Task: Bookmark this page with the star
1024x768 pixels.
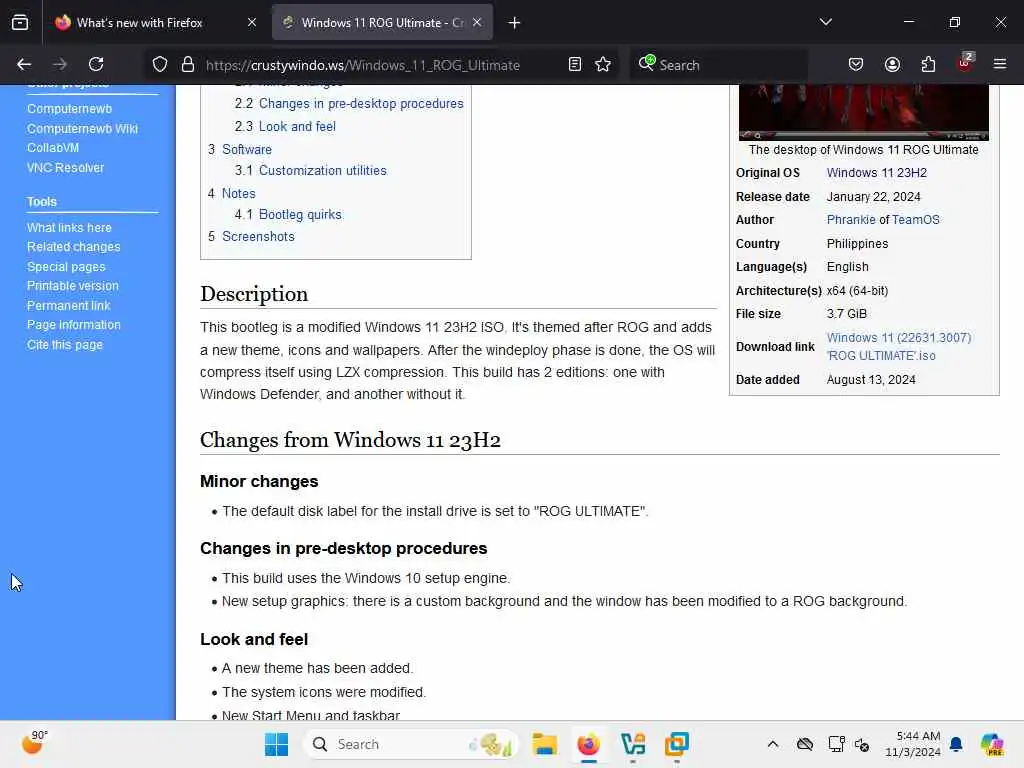Action: tap(603, 64)
